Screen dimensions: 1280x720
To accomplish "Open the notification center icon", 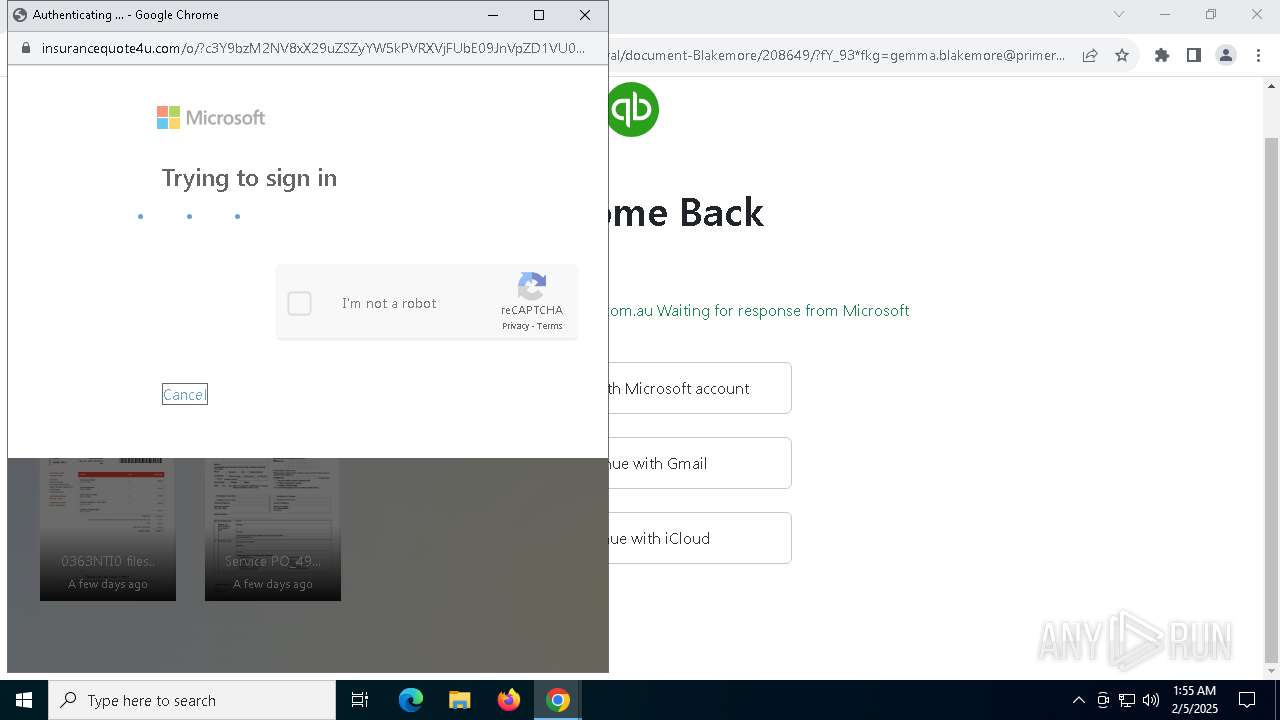I will [x=1247, y=700].
